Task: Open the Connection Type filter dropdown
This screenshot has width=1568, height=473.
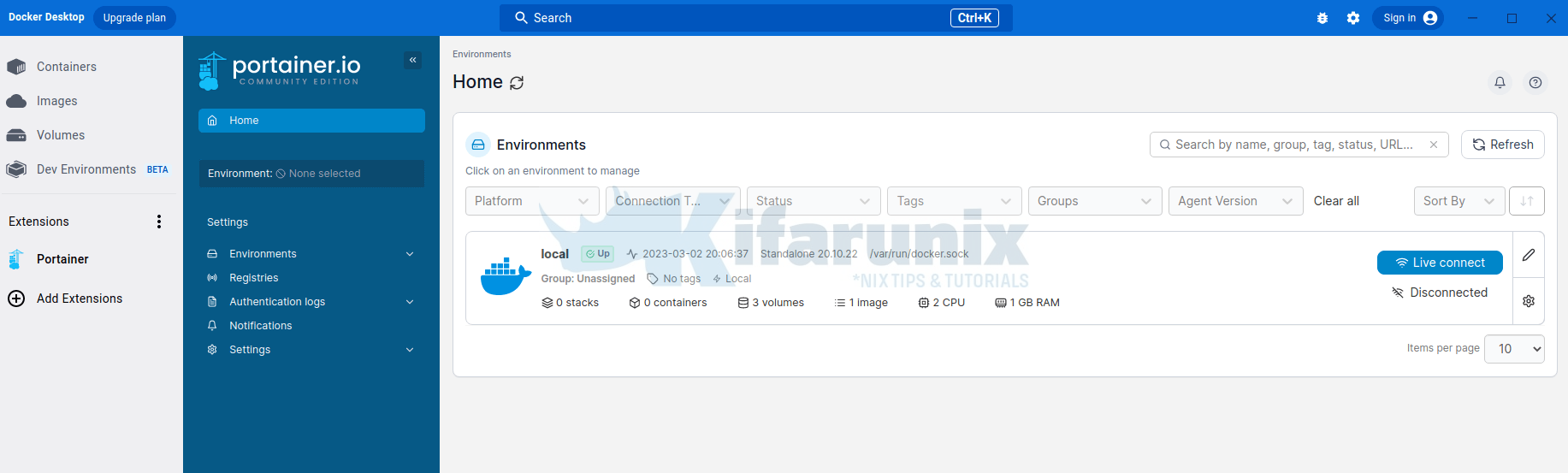Action: [x=673, y=201]
